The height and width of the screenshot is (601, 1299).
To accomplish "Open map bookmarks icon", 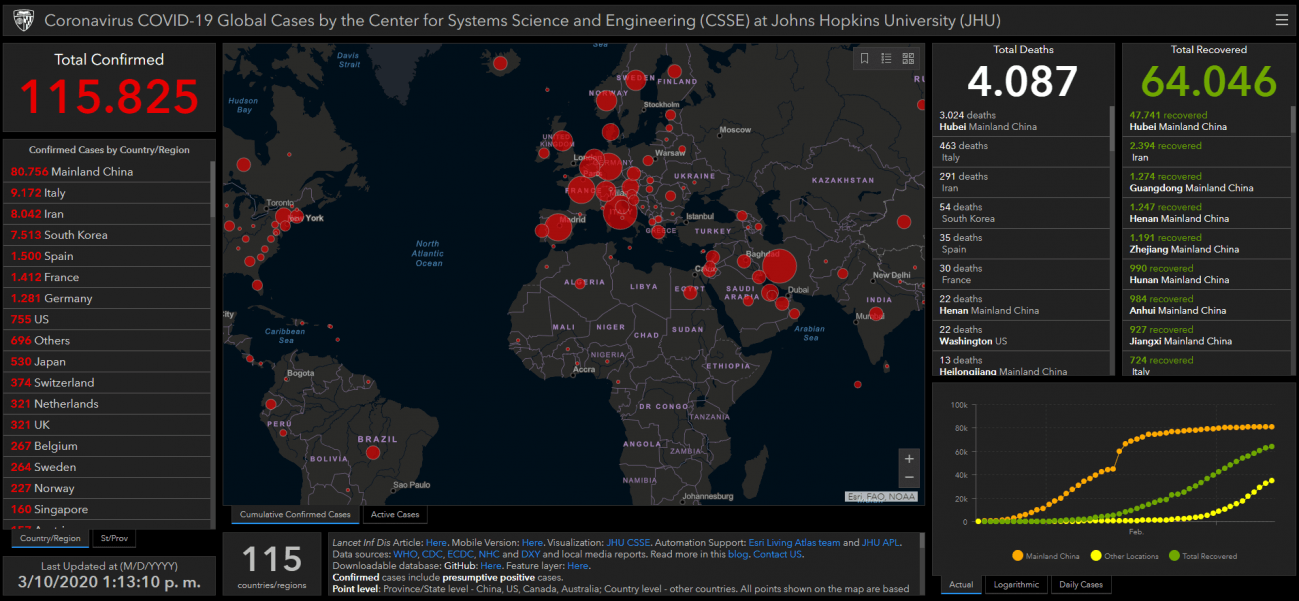I will 864,59.
